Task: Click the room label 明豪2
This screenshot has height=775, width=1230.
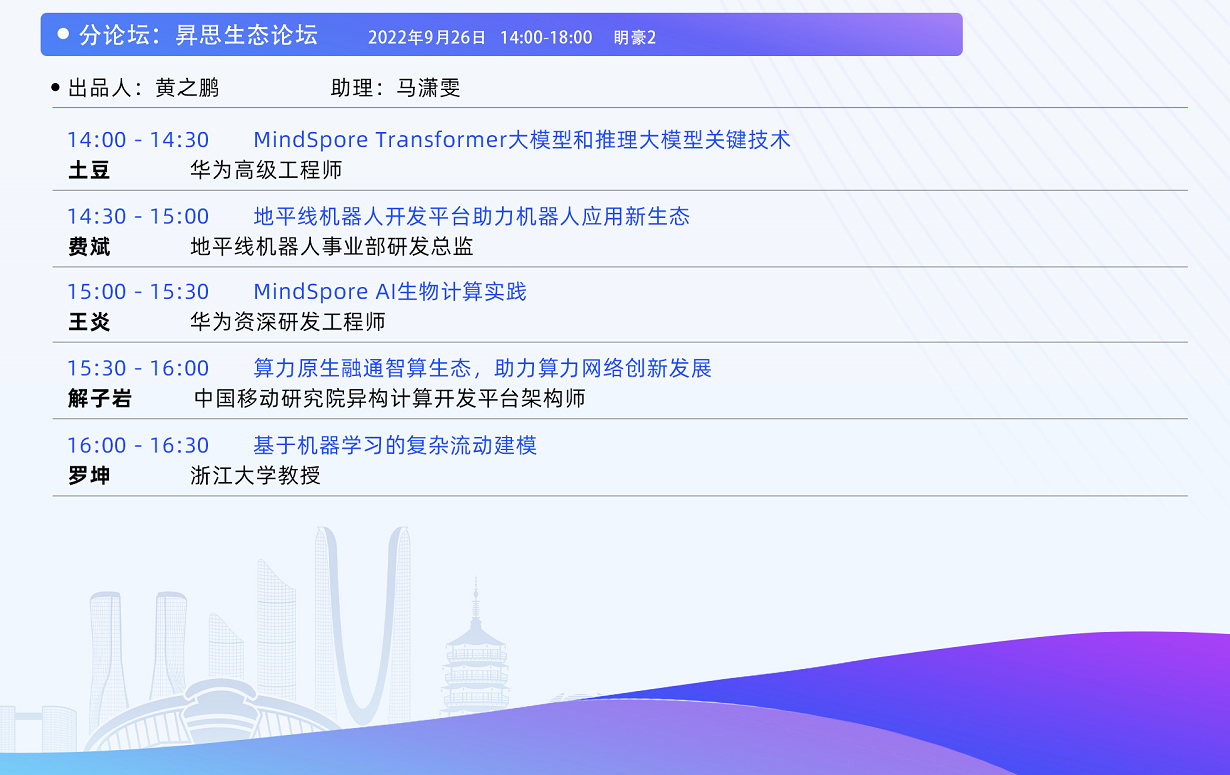Action: point(635,38)
